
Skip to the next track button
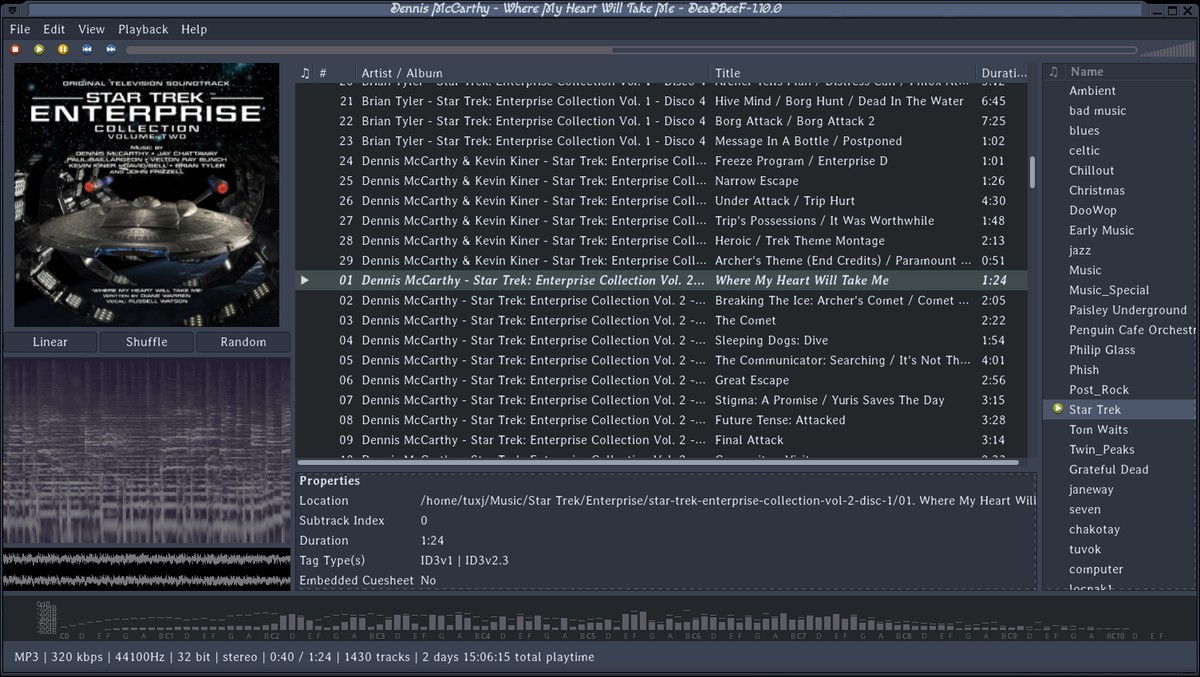(x=111, y=48)
